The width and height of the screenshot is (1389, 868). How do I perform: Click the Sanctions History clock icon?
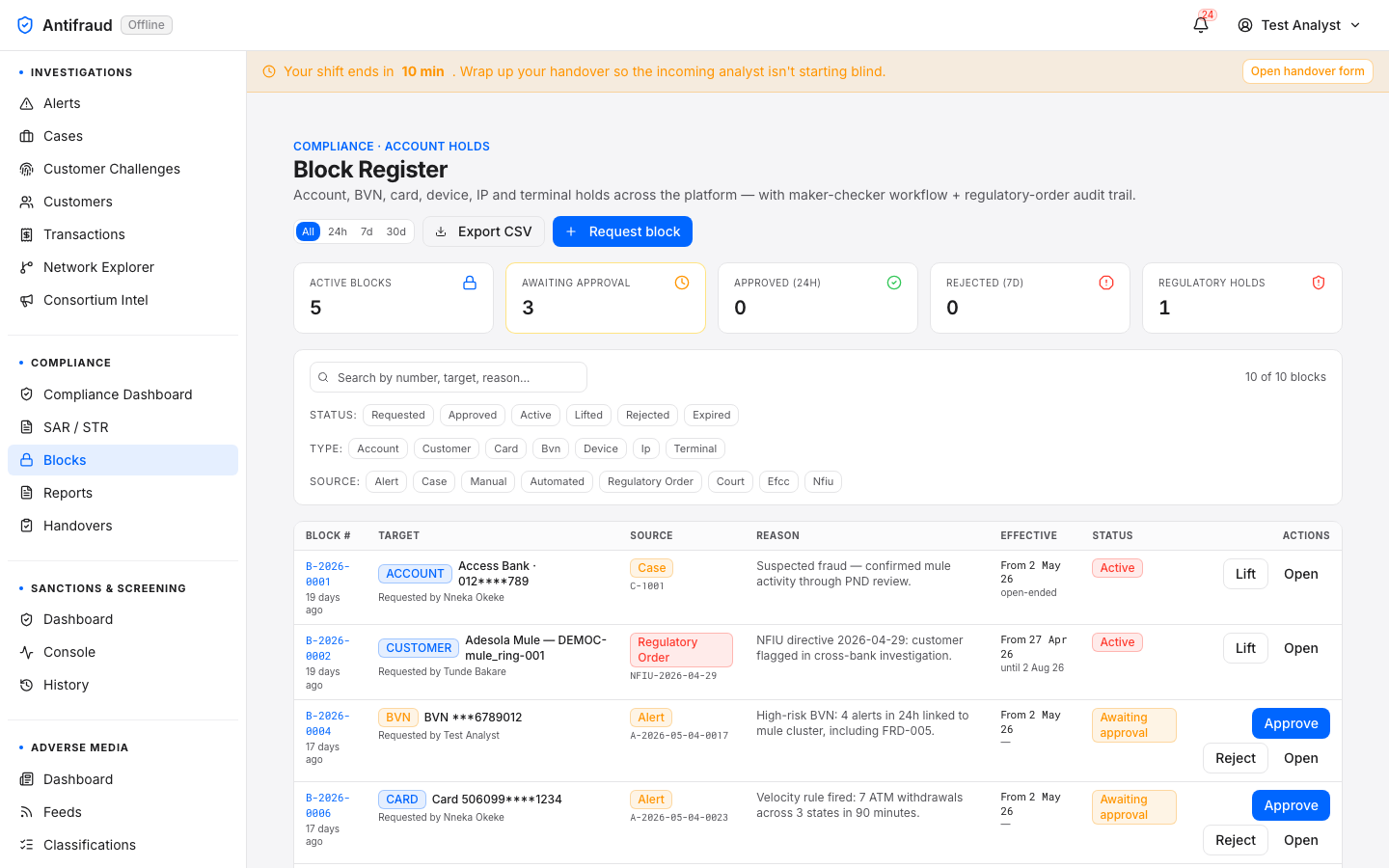coord(27,685)
